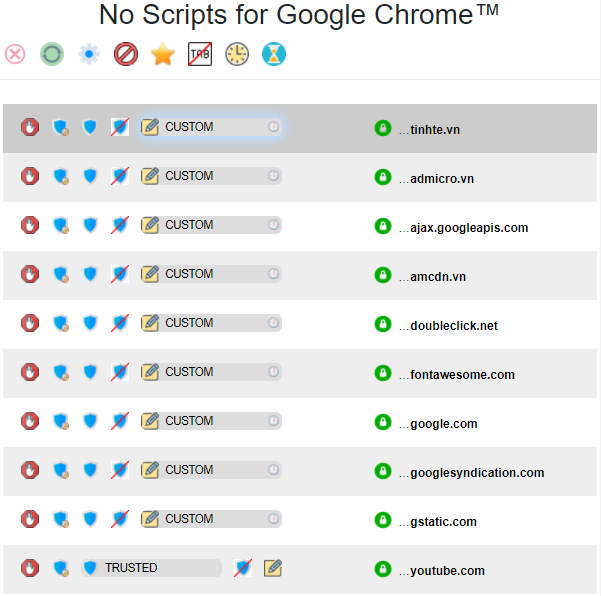Image resolution: width=601 pixels, height=596 pixels.
Task: Set amcdn.vn to Untrusted crossed shield
Action: coord(120,274)
